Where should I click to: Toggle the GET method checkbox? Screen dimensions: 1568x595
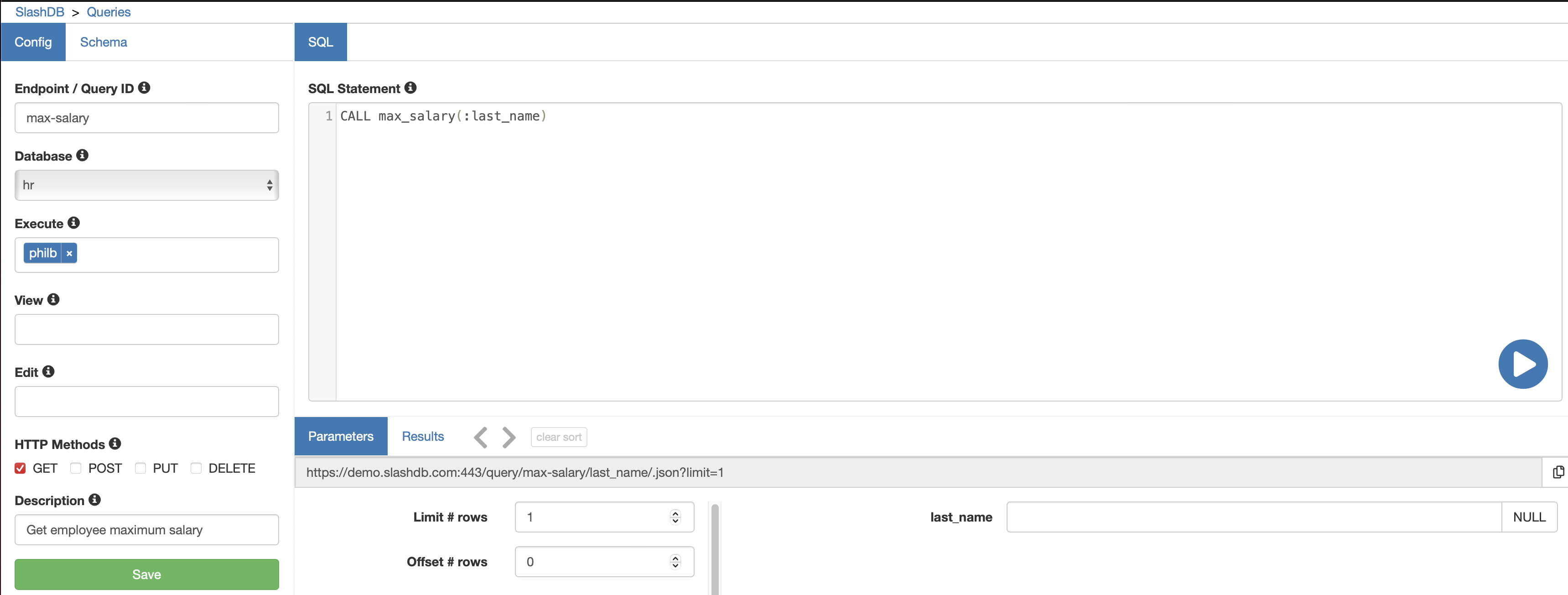20,468
